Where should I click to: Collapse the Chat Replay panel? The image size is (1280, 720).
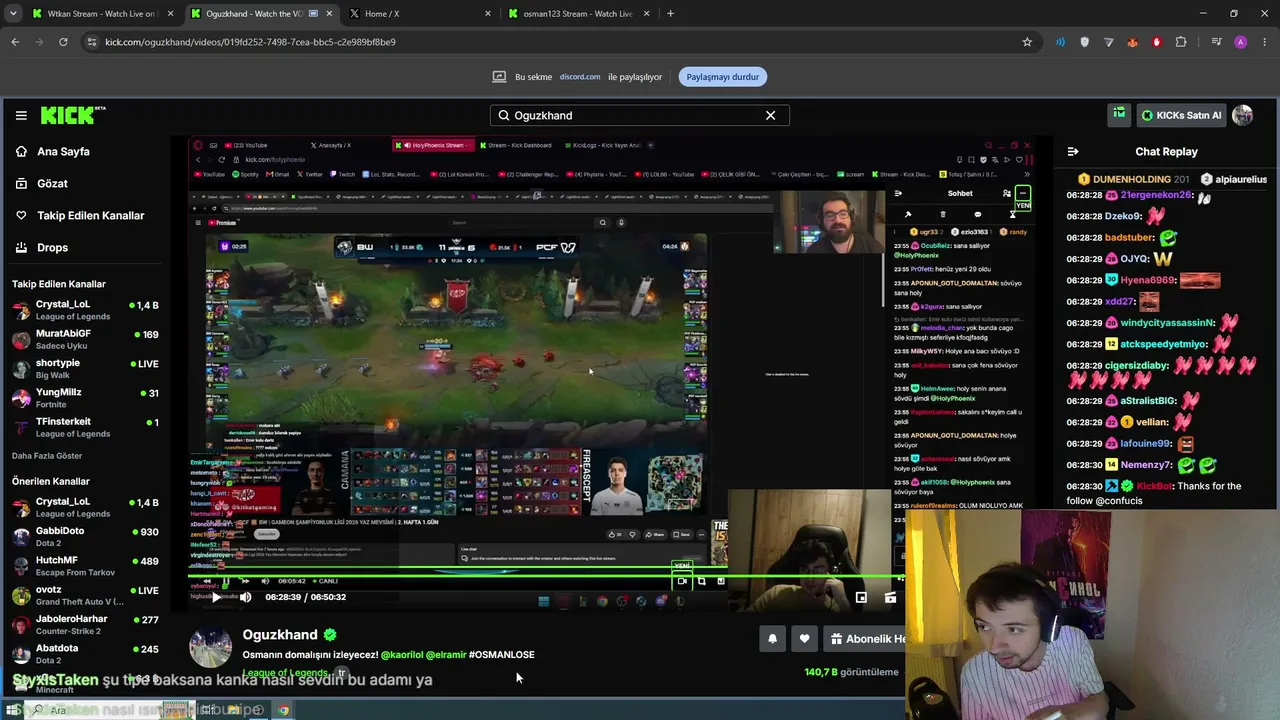point(1073,152)
